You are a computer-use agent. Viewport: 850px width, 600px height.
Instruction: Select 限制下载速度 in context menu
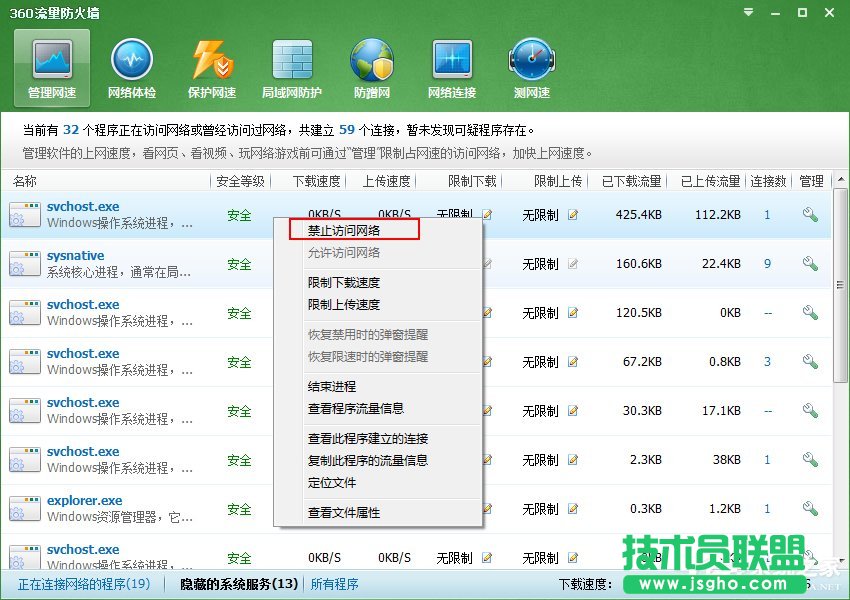click(344, 282)
